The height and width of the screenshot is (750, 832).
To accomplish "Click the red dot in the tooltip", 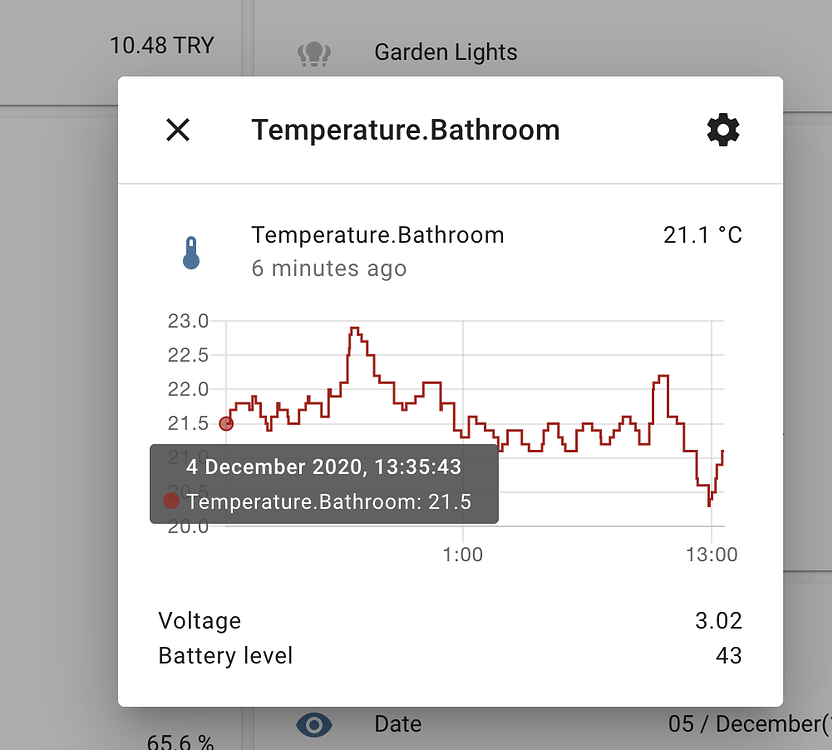I will pyautogui.click(x=171, y=501).
